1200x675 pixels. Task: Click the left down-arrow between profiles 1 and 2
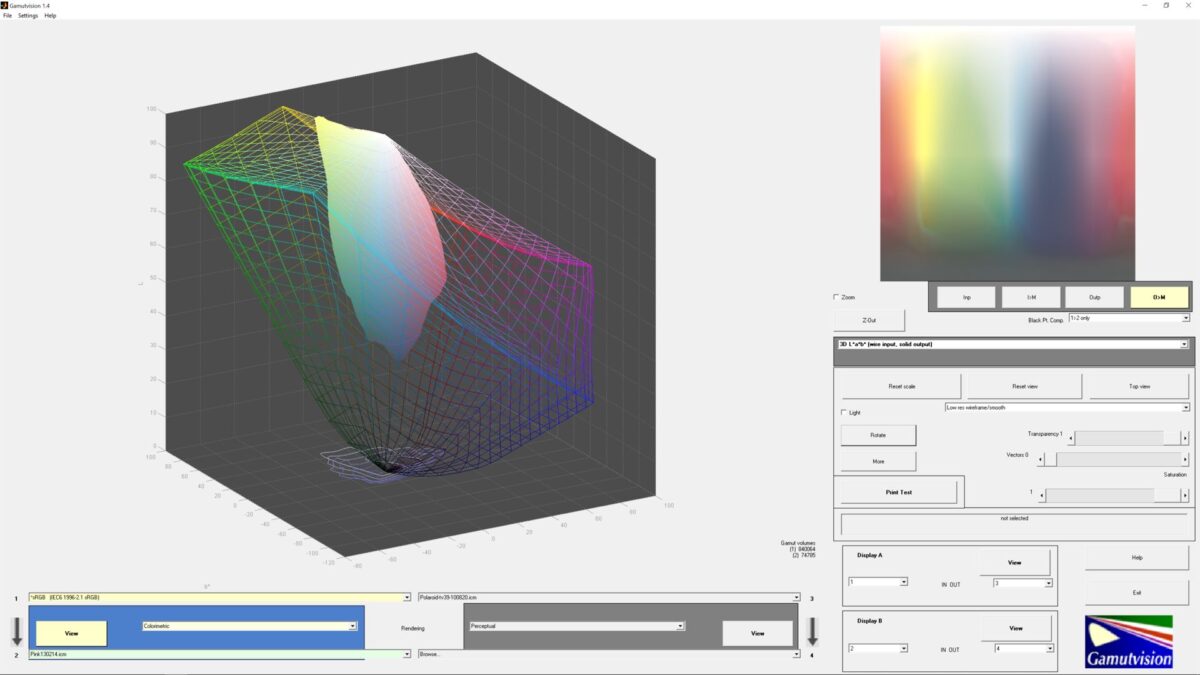[17, 631]
